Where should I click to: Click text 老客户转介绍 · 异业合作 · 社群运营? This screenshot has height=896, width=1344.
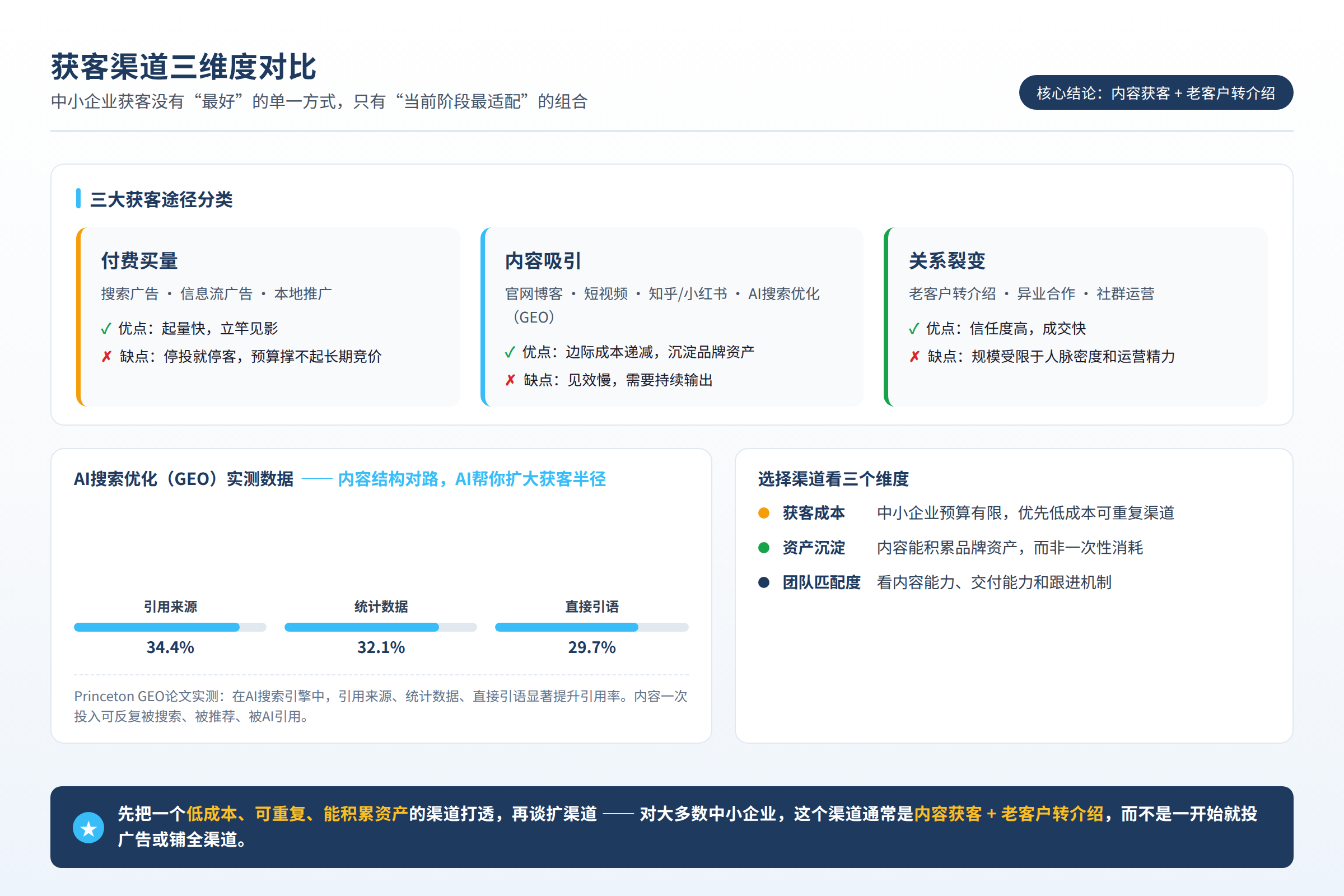1032,293
